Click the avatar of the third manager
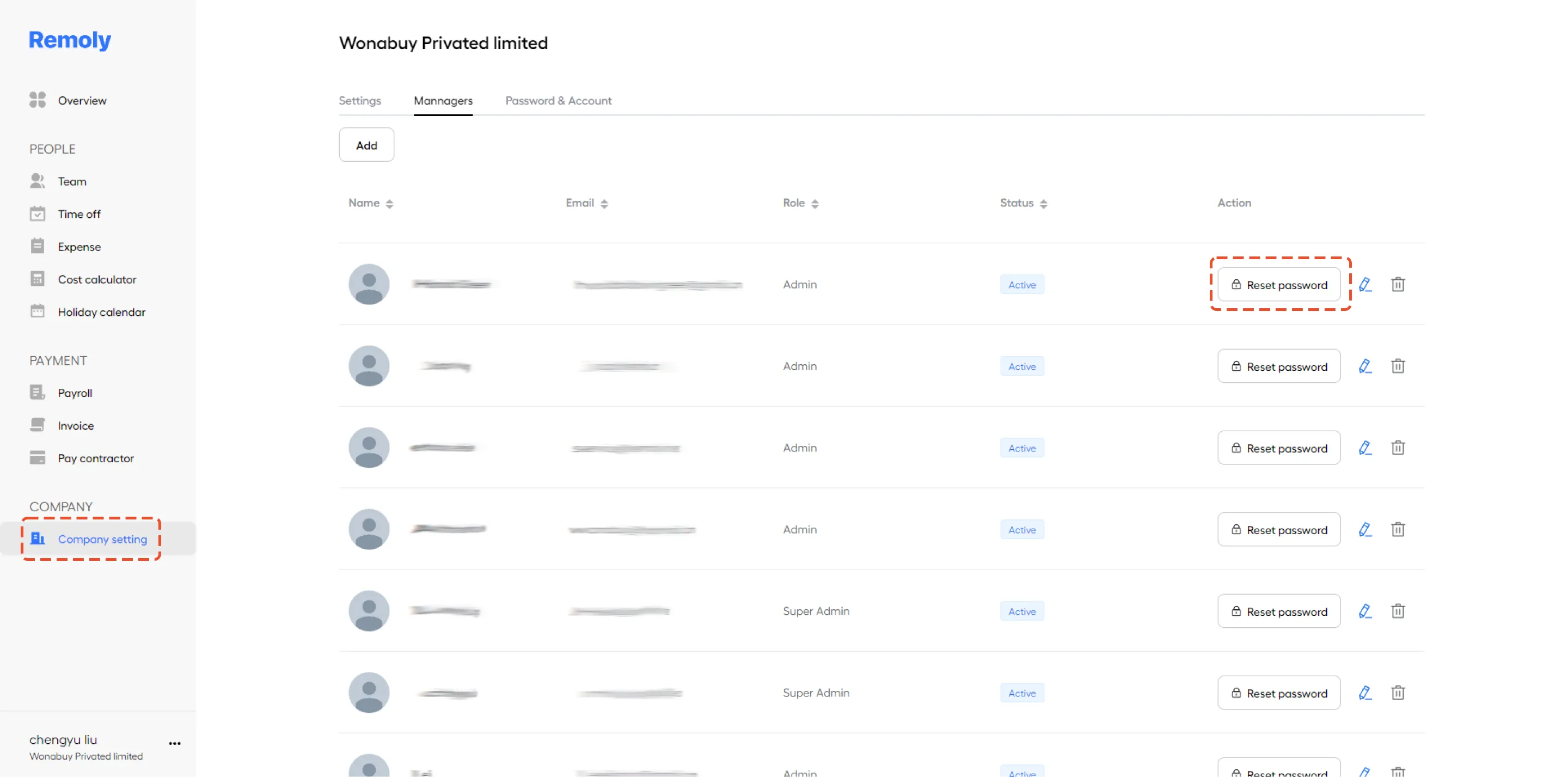This screenshot has height=777, width=1568. click(369, 448)
